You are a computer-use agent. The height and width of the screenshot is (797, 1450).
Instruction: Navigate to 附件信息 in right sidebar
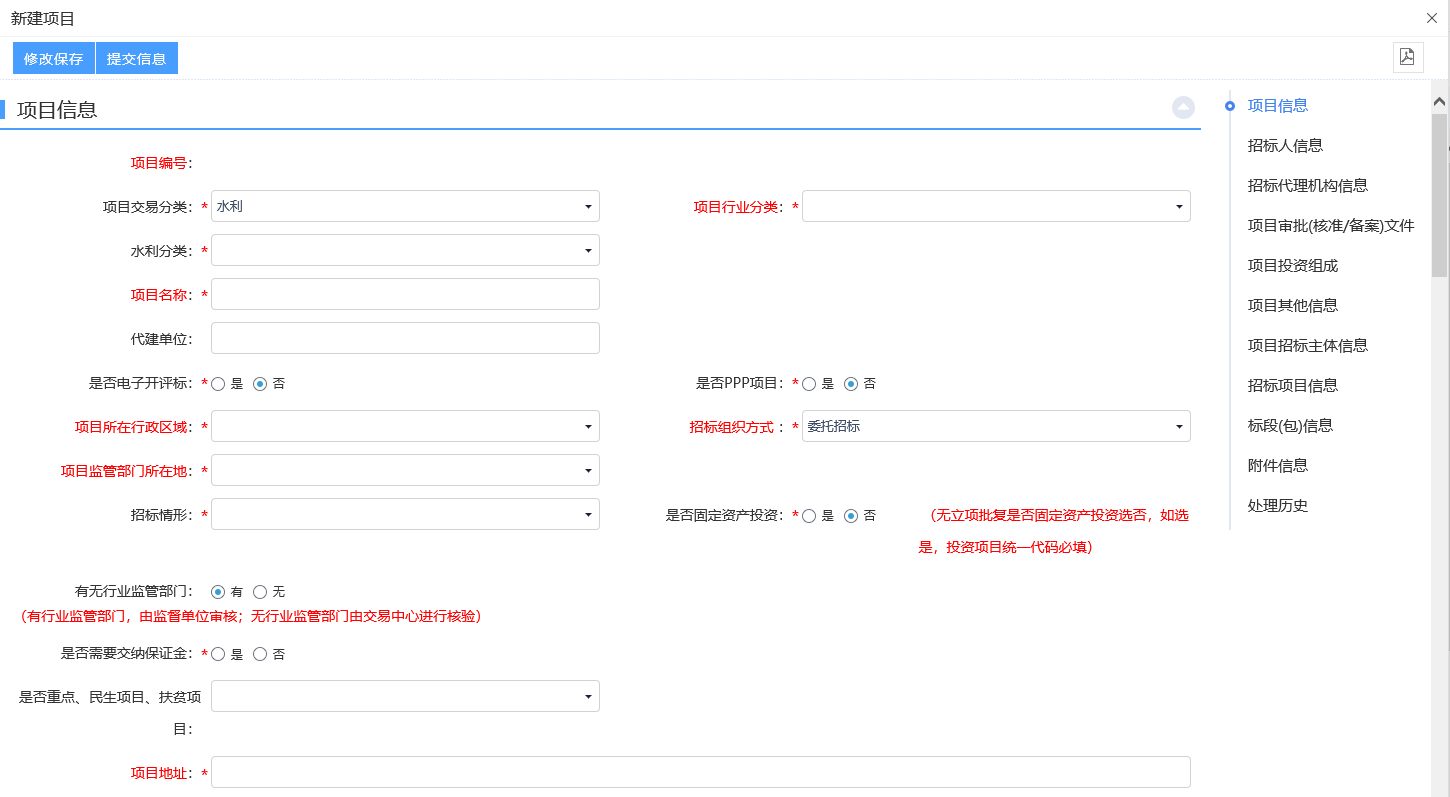click(1278, 465)
